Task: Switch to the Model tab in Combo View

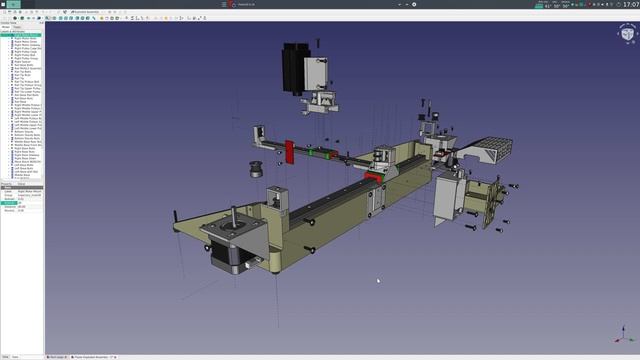Action: point(6,27)
